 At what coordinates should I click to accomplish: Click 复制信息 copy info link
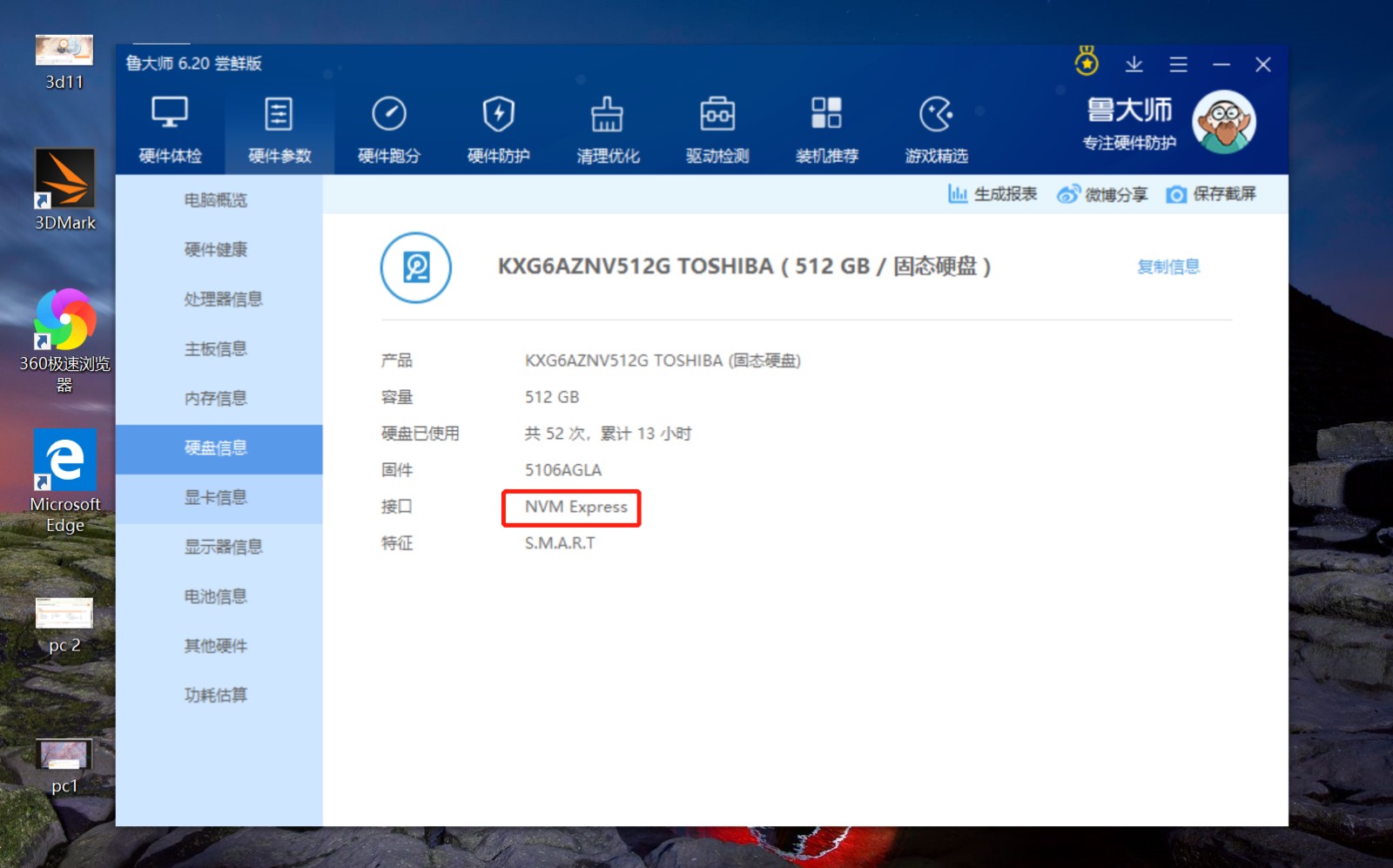(x=1168, y=266)
